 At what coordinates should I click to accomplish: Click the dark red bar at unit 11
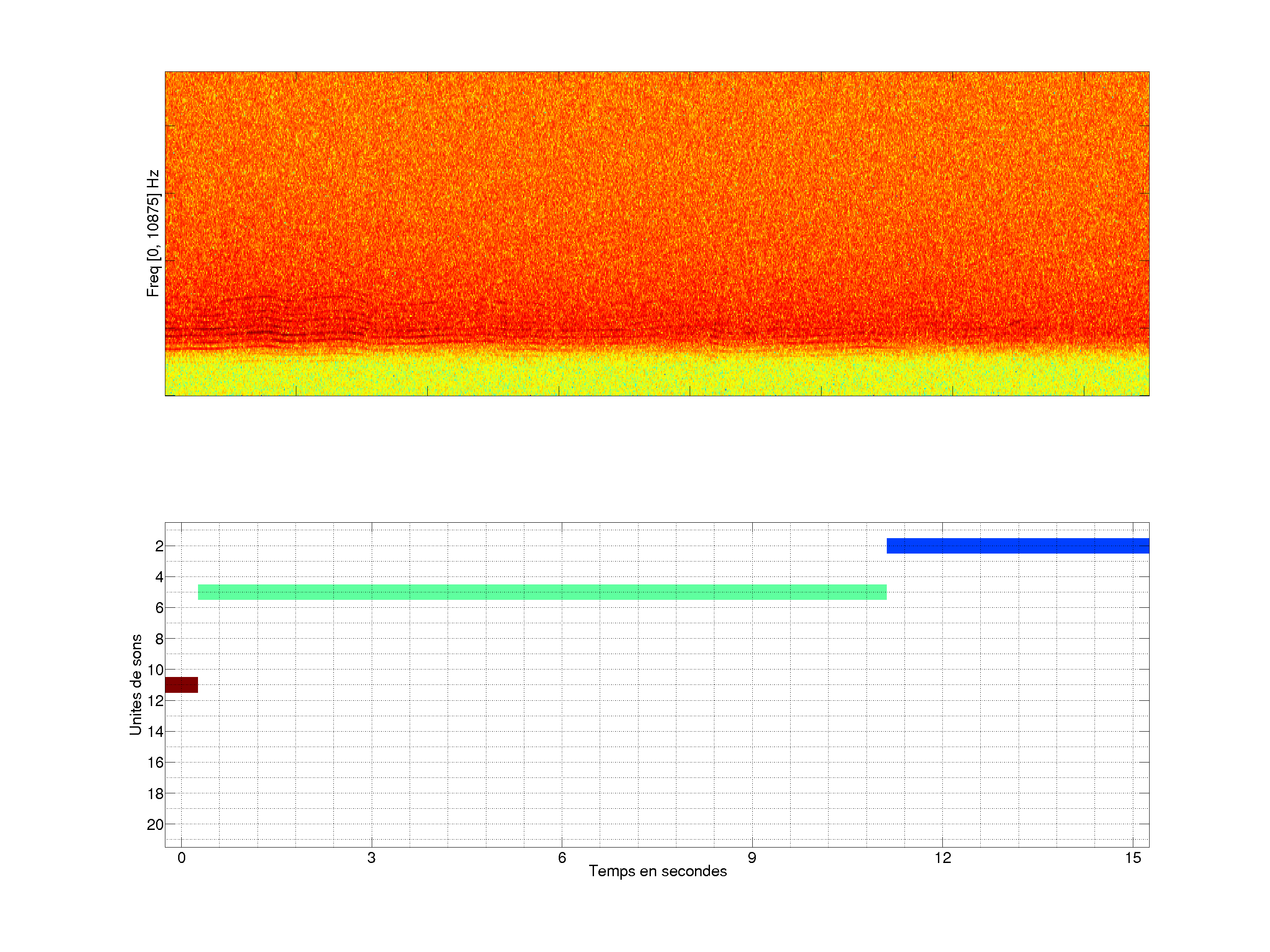(181, 684)
